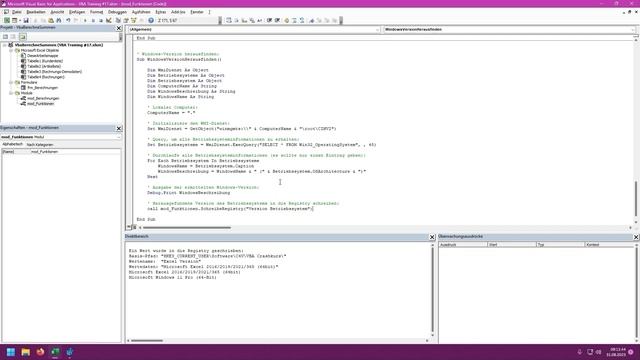Click List Properties/Methods icon in Edit toolbar

[229, 20]
